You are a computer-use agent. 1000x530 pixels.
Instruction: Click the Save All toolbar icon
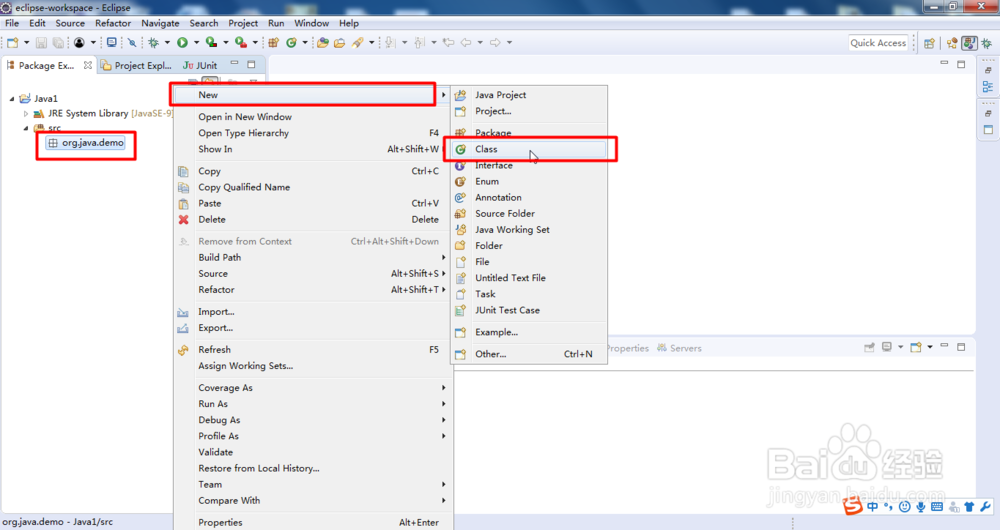(58, 43)
